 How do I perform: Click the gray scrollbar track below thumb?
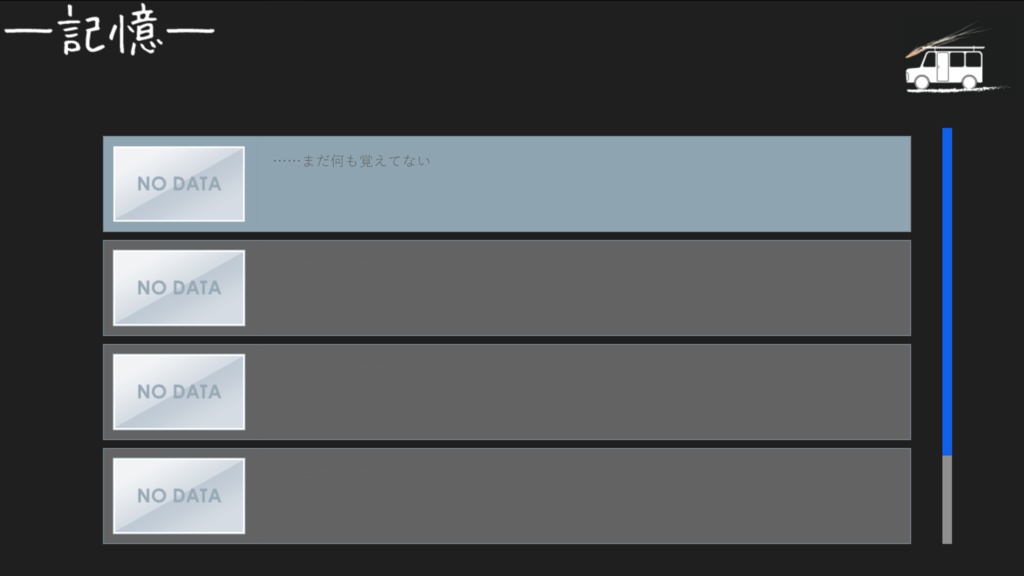point(947,500)
